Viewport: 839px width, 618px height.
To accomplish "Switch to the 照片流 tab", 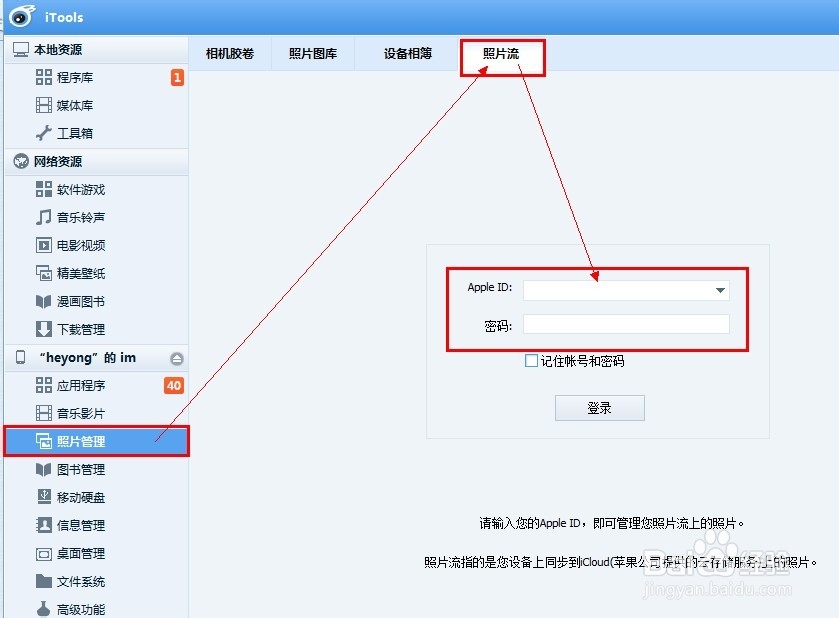I will point(501,54).
